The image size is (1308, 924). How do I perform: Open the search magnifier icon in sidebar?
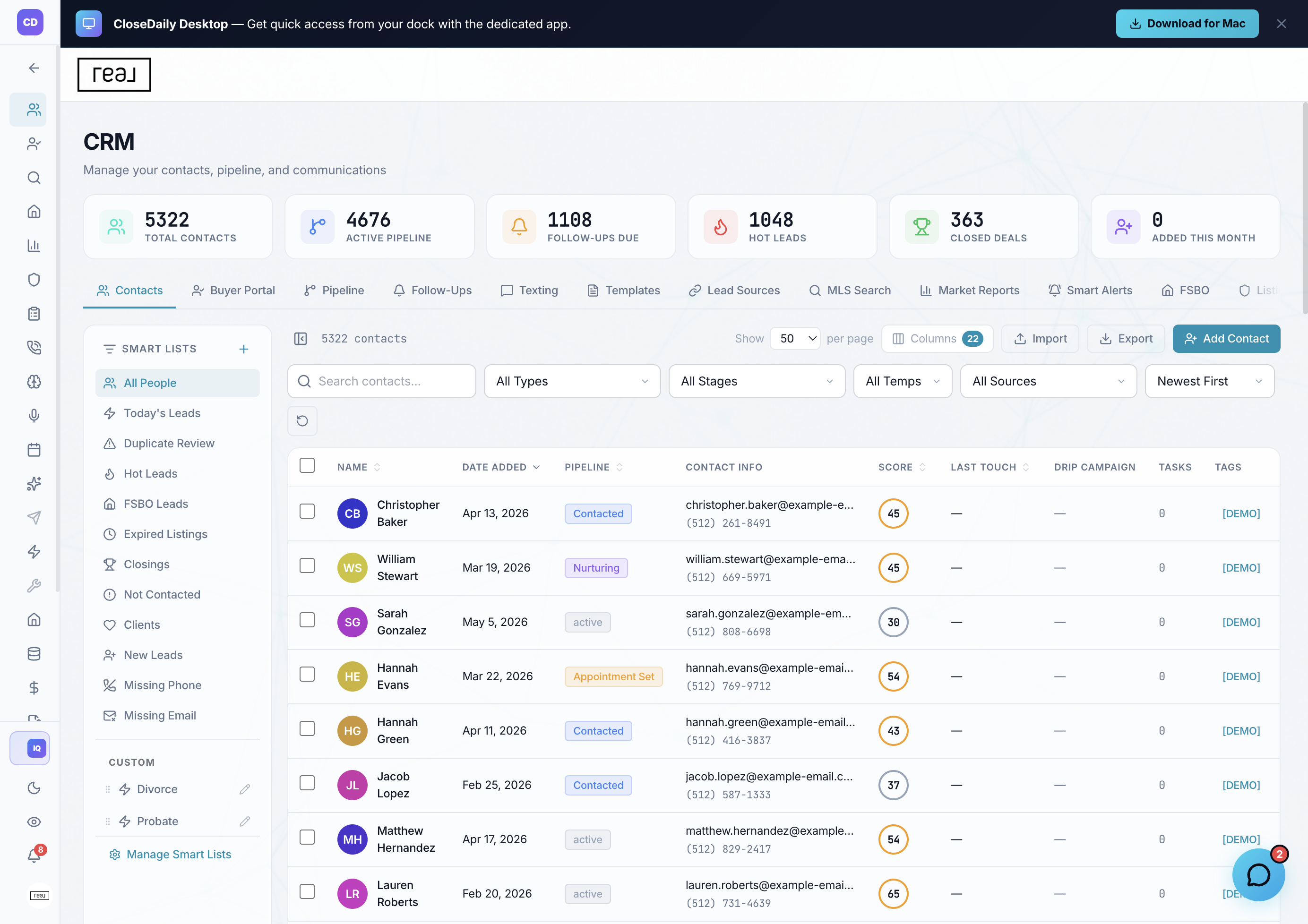(34, 178)
